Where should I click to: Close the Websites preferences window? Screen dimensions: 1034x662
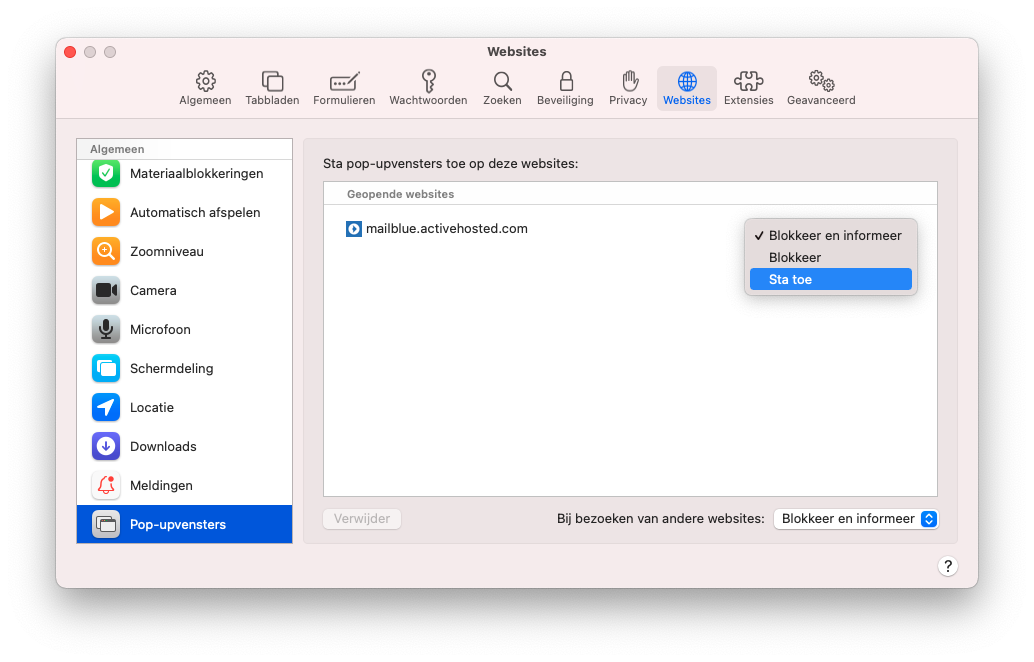point(70,51)
